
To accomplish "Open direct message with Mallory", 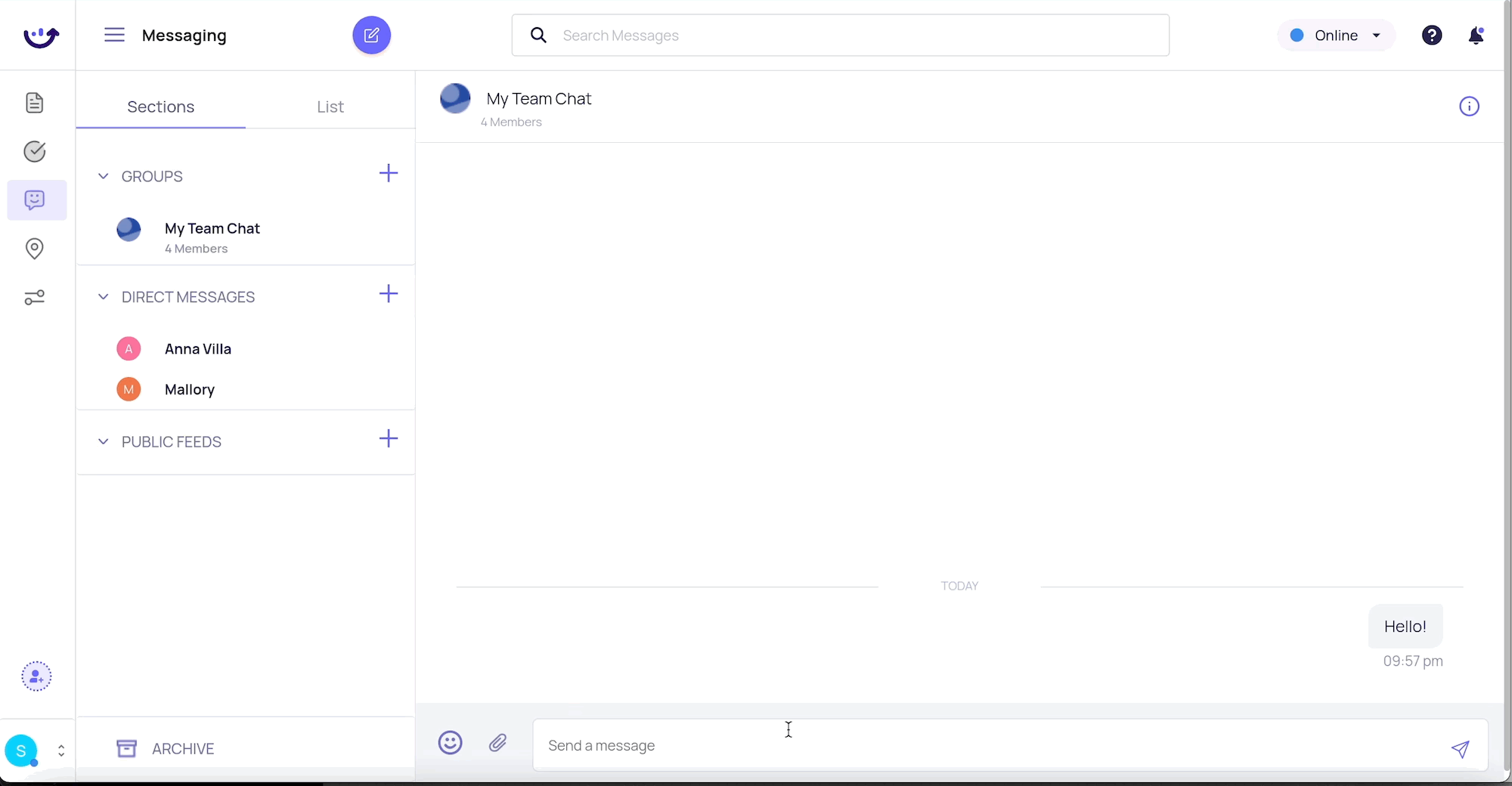I will [x=246, y=389].
